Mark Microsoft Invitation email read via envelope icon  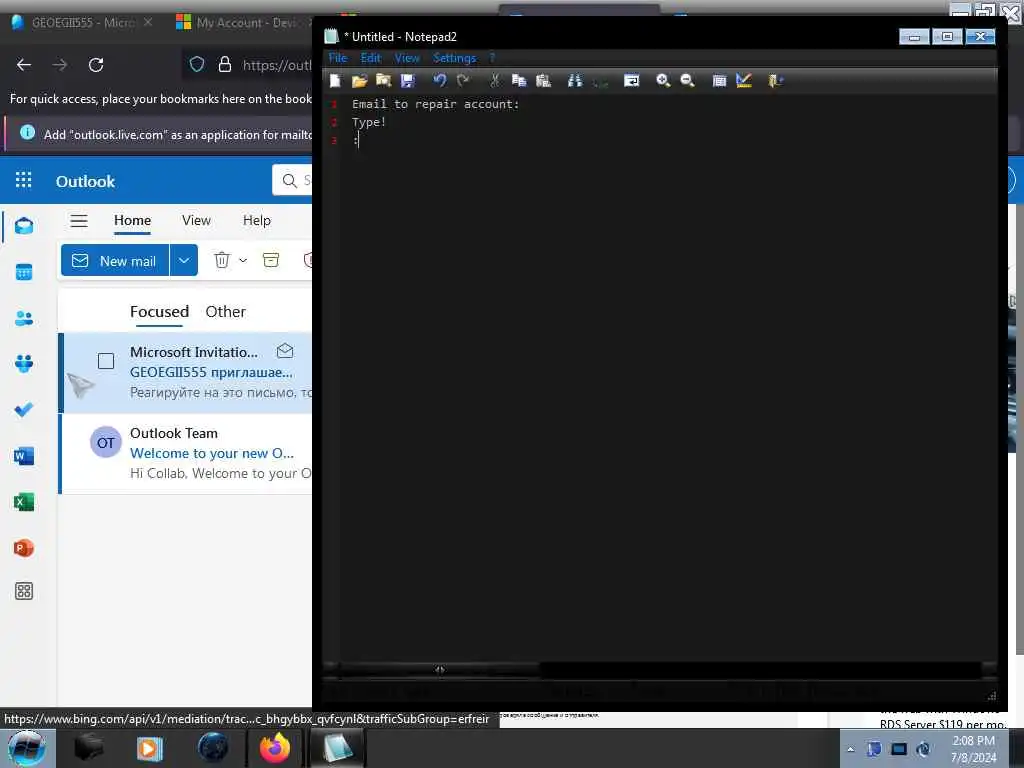point(285,351)
